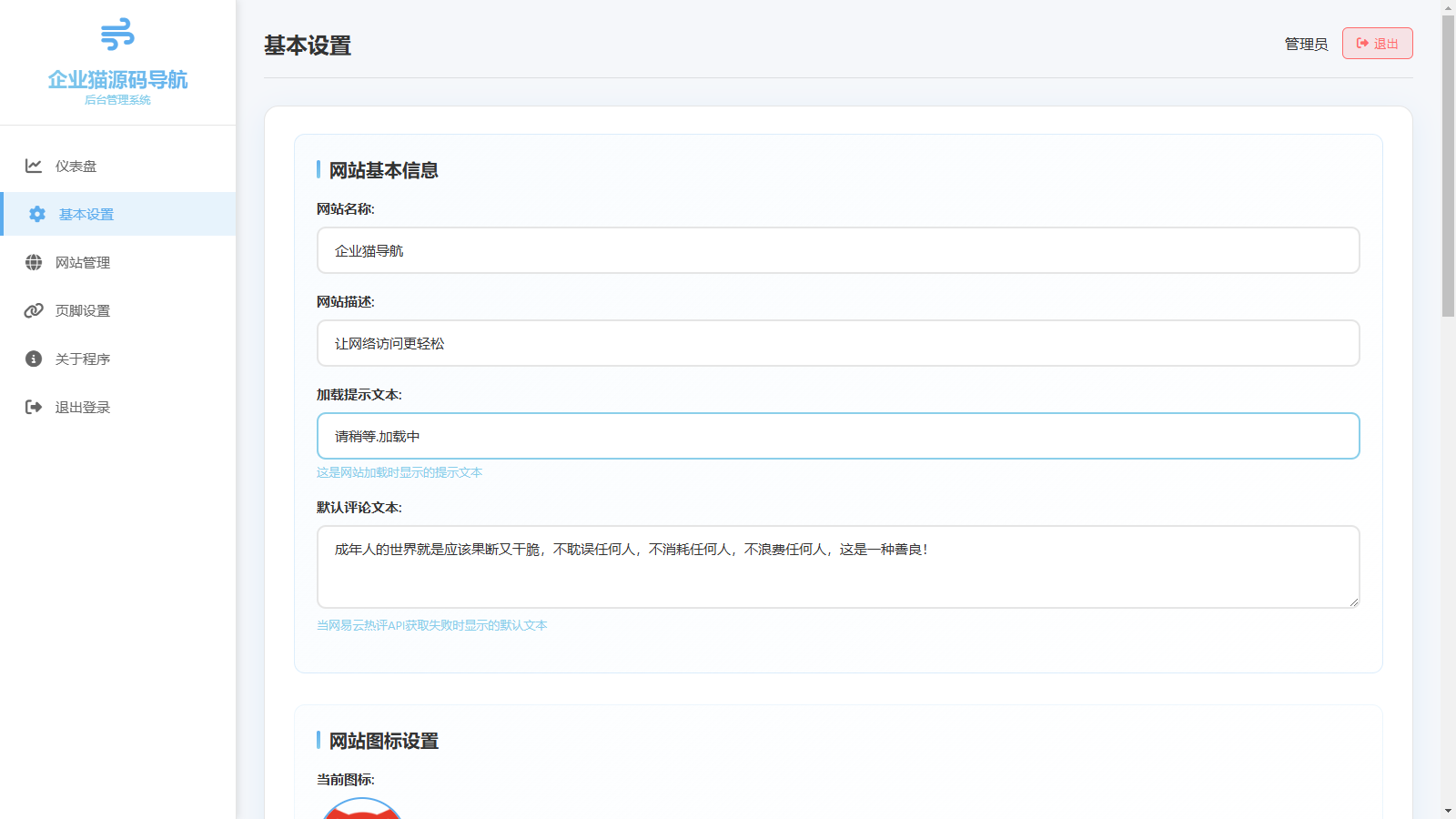Click the sidebar logout arrow icon
This screenshot has width=1456, height=819.
point(34,407)
